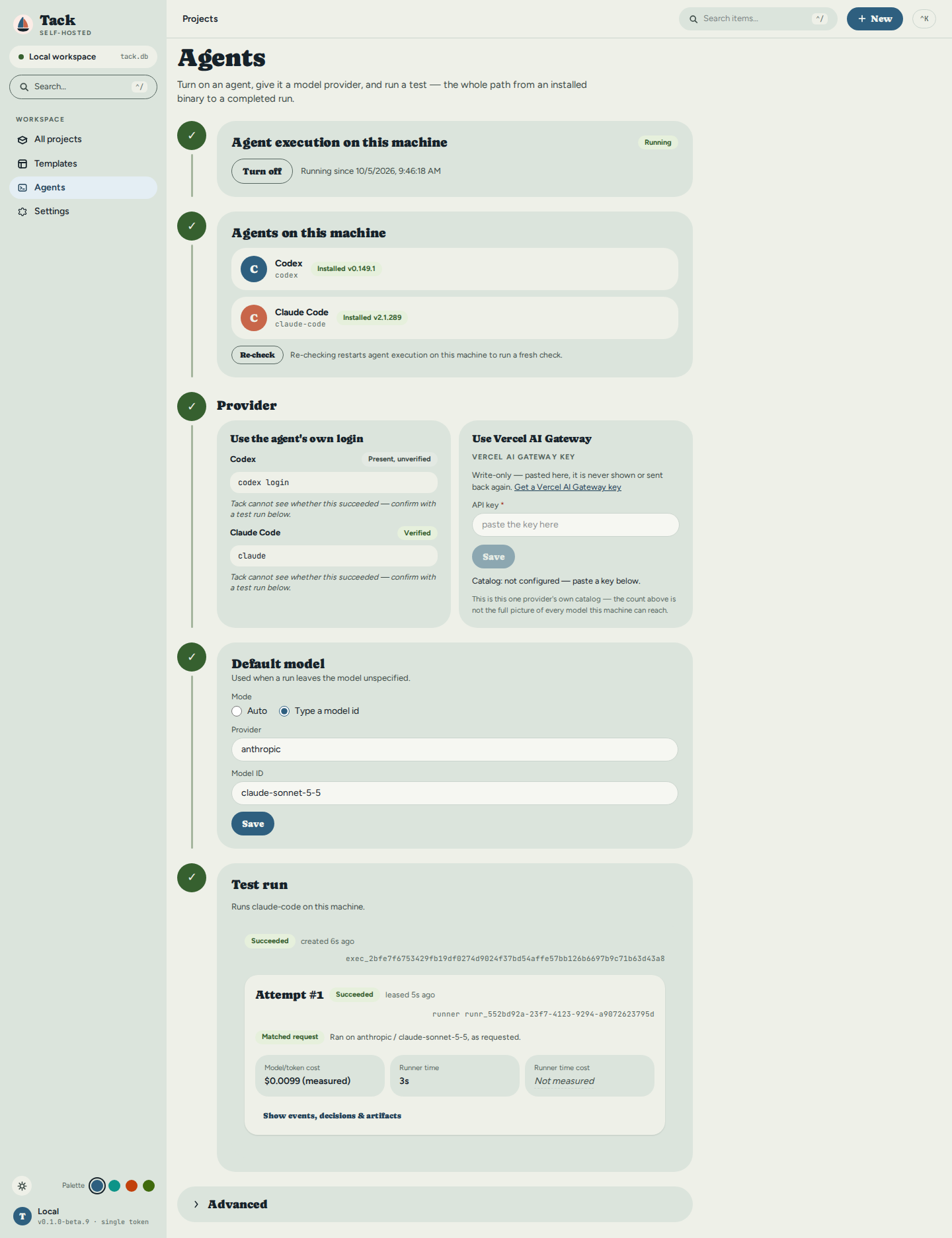This screenshot has height=1238, width=952.
Task: Turn off agent execution
Action: pos(262,171)
